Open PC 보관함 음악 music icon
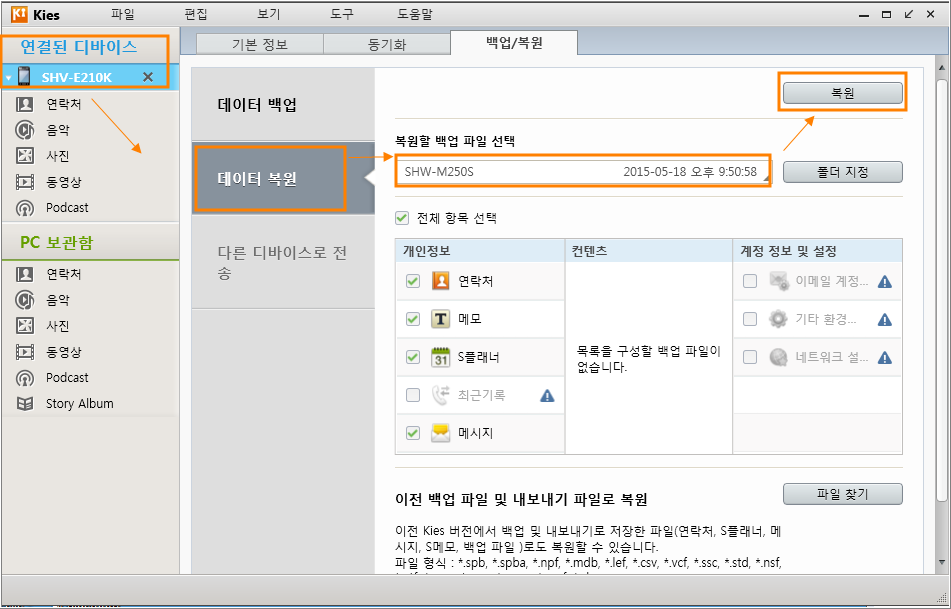Image resolution: width=951 pixels, height=609 pixels. point(25,300)
